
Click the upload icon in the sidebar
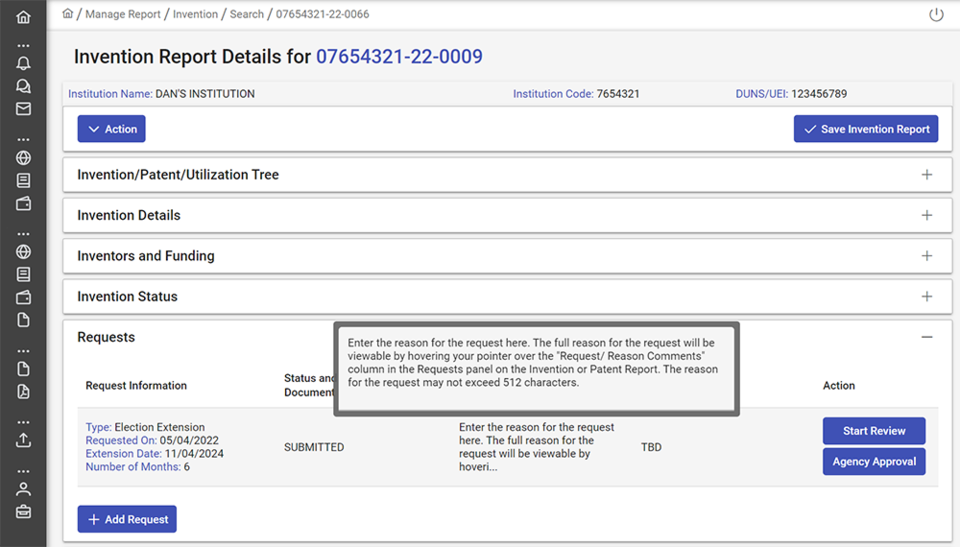click(x=23, y=439)
